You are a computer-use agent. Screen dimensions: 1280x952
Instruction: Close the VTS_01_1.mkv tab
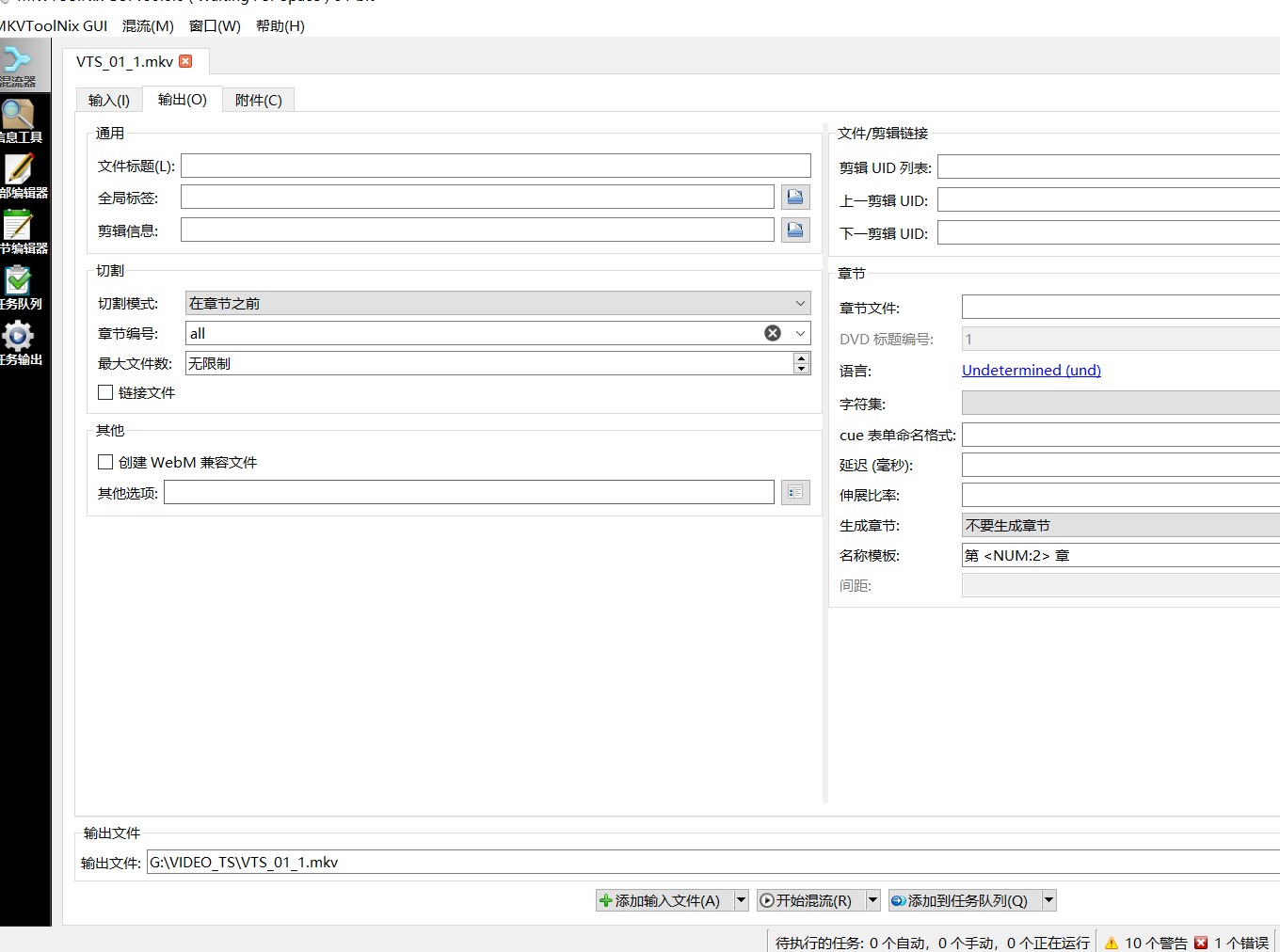coord(185,61)
